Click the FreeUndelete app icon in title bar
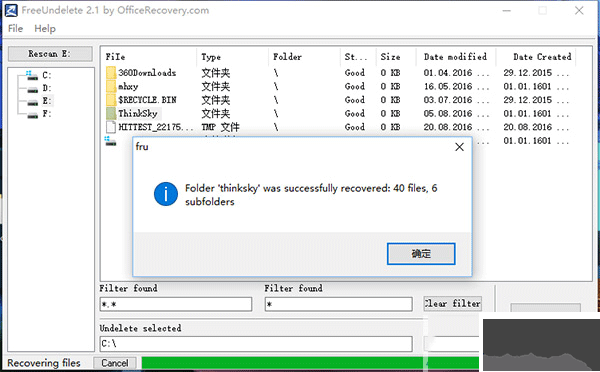Image resolution: width=600 pixels, height=372 pixels. [11, 10]
